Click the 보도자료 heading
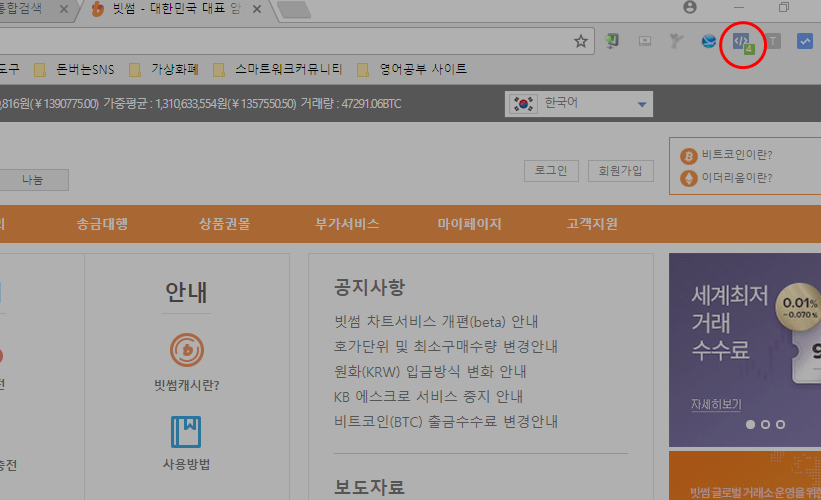The height and width of the screenshot is (500, 821). pyautogui.click(x=370, y=487)
